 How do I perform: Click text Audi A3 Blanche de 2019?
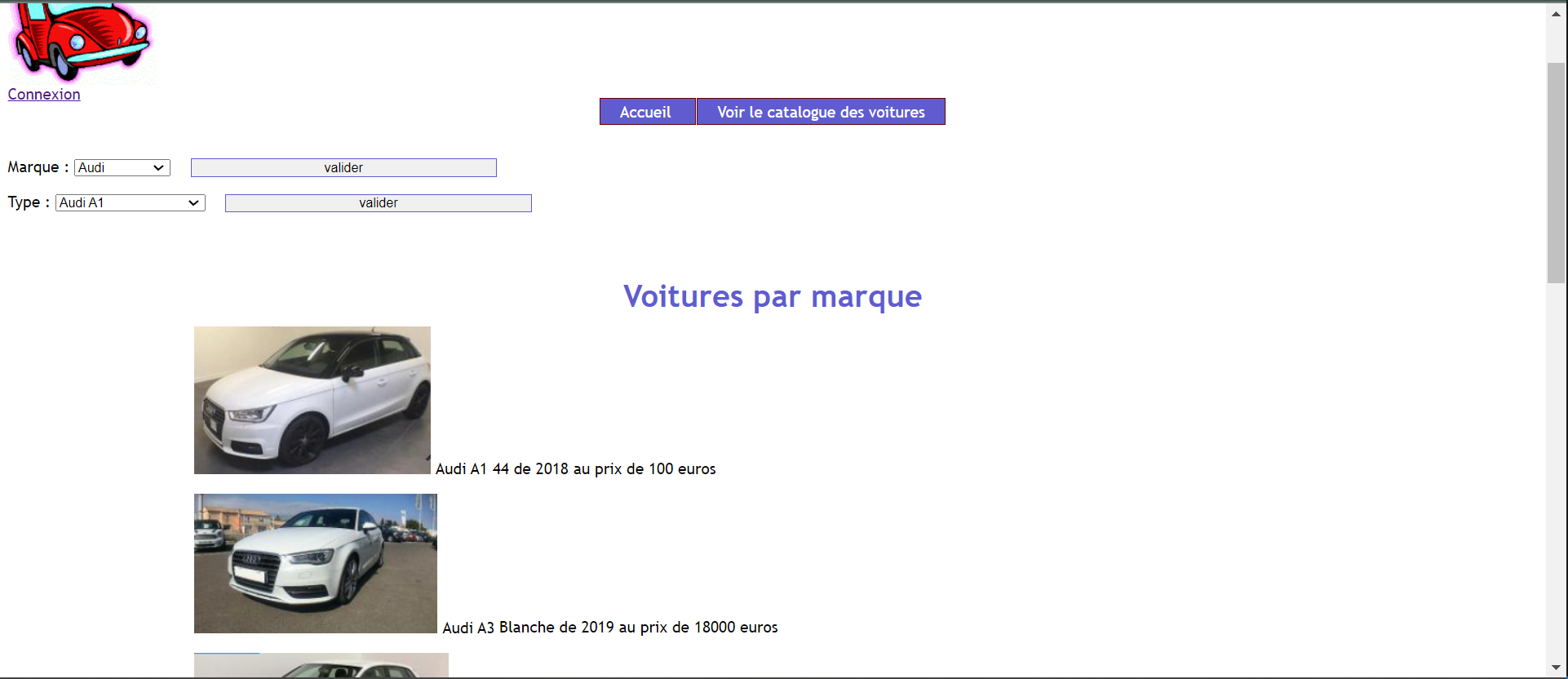(x=528, y=627)
